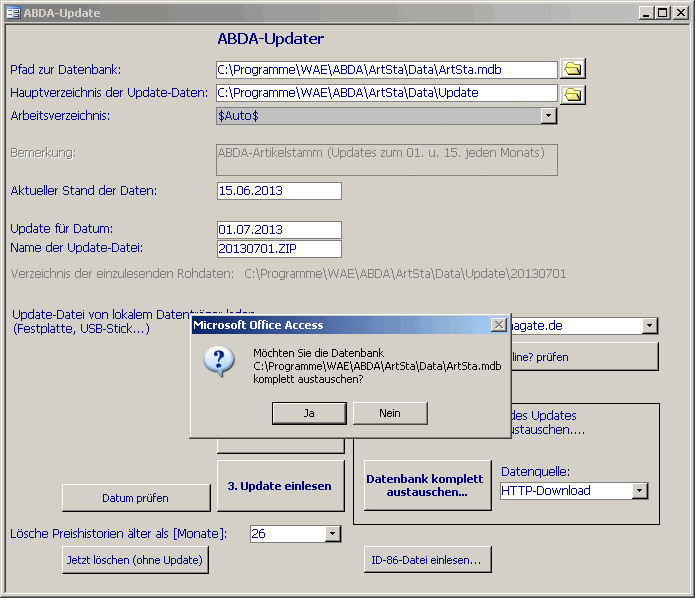
Task: Click the Hauptverzeichnis der Update-Daten field
Action: [387, 93]
